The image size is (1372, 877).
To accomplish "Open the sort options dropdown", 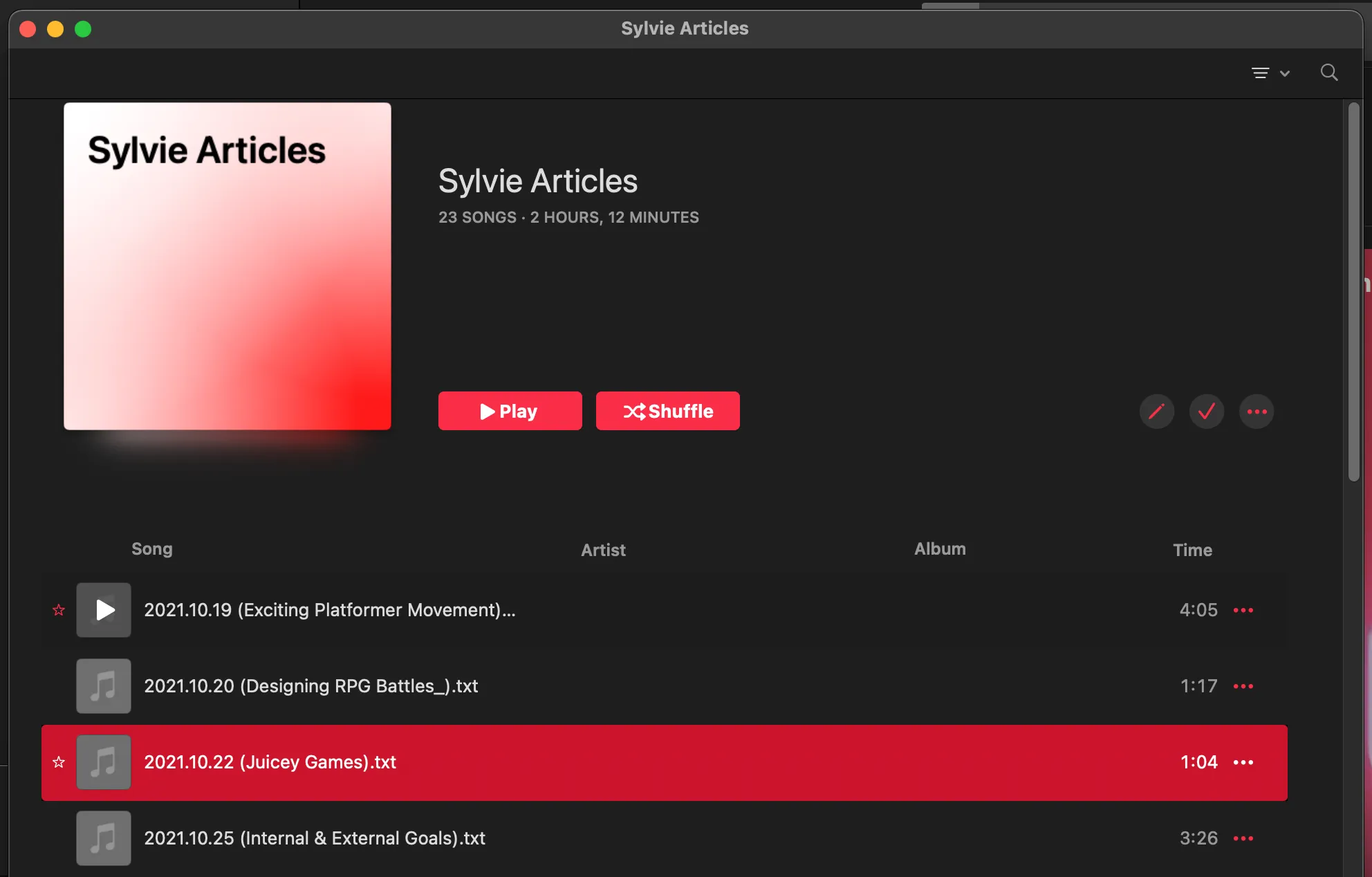I will click(1270, 73).
